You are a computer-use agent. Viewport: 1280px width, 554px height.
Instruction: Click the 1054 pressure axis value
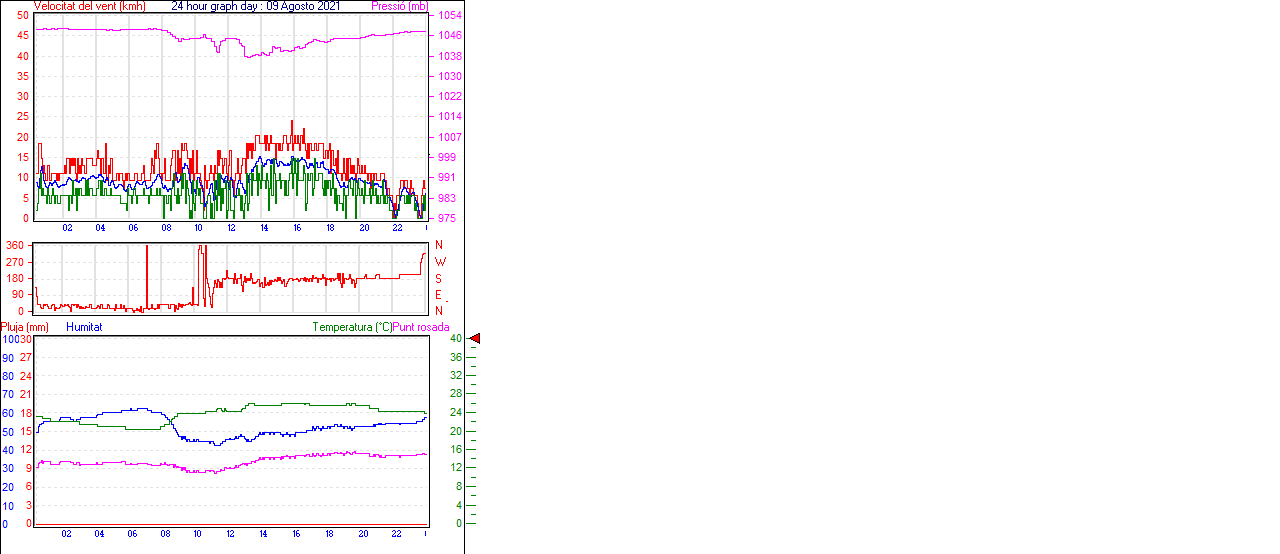click(449, 16)
